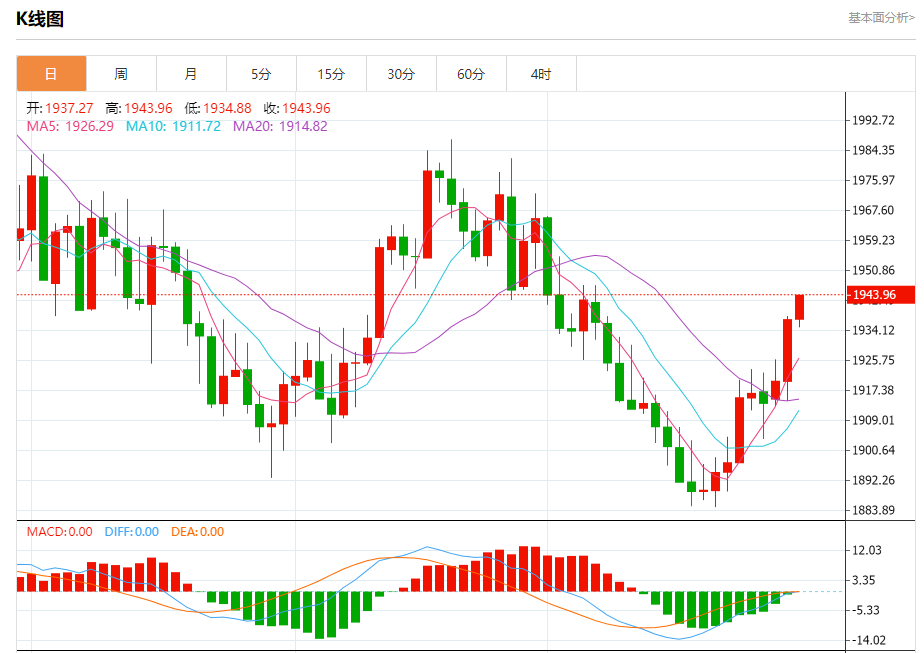Click the -14.02 MACD axis label
This screenshot has height=653, width=924.
pos(869,641)
